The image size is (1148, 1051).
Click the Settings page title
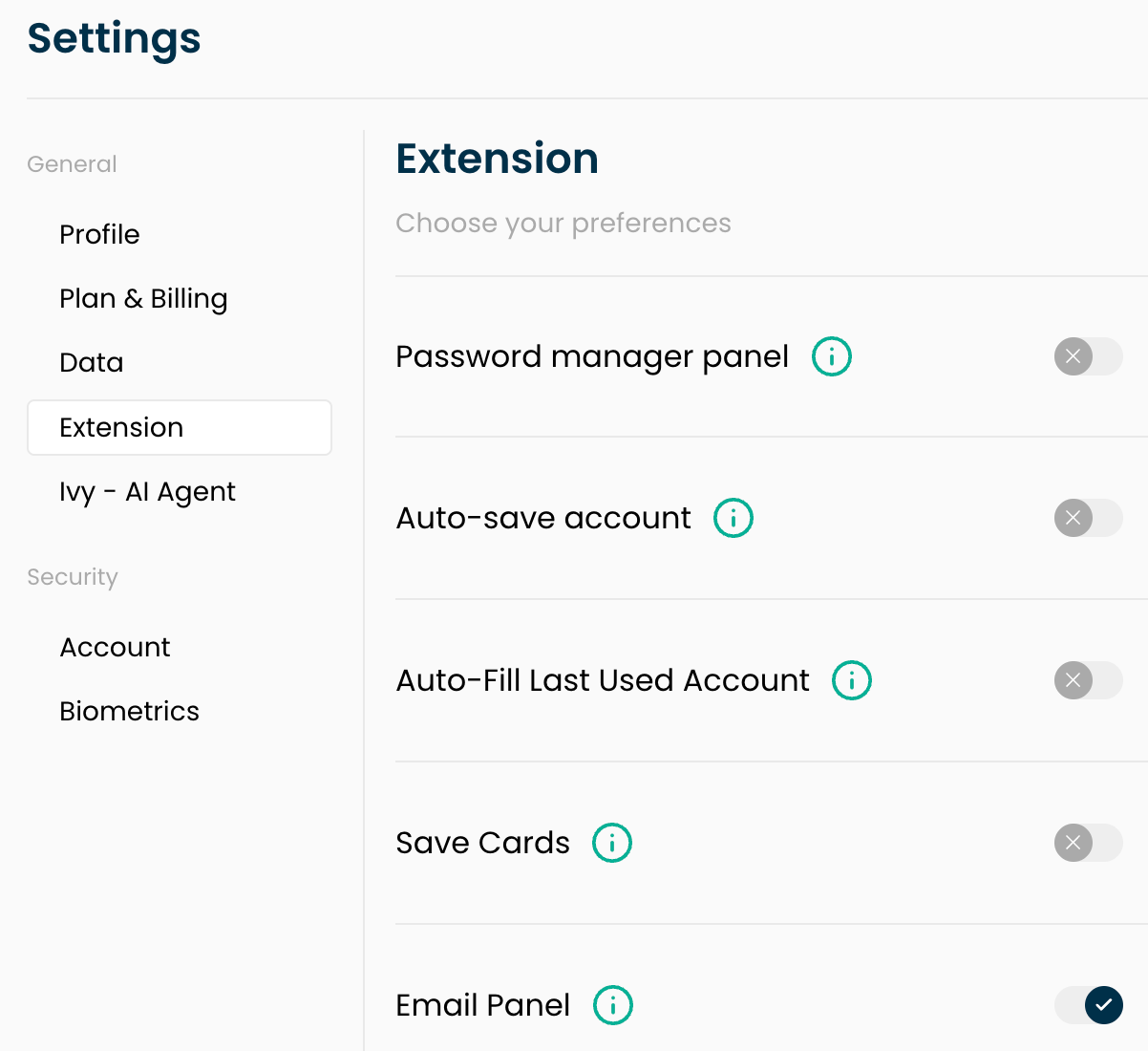pyautogui.click(x=114, y=40)
